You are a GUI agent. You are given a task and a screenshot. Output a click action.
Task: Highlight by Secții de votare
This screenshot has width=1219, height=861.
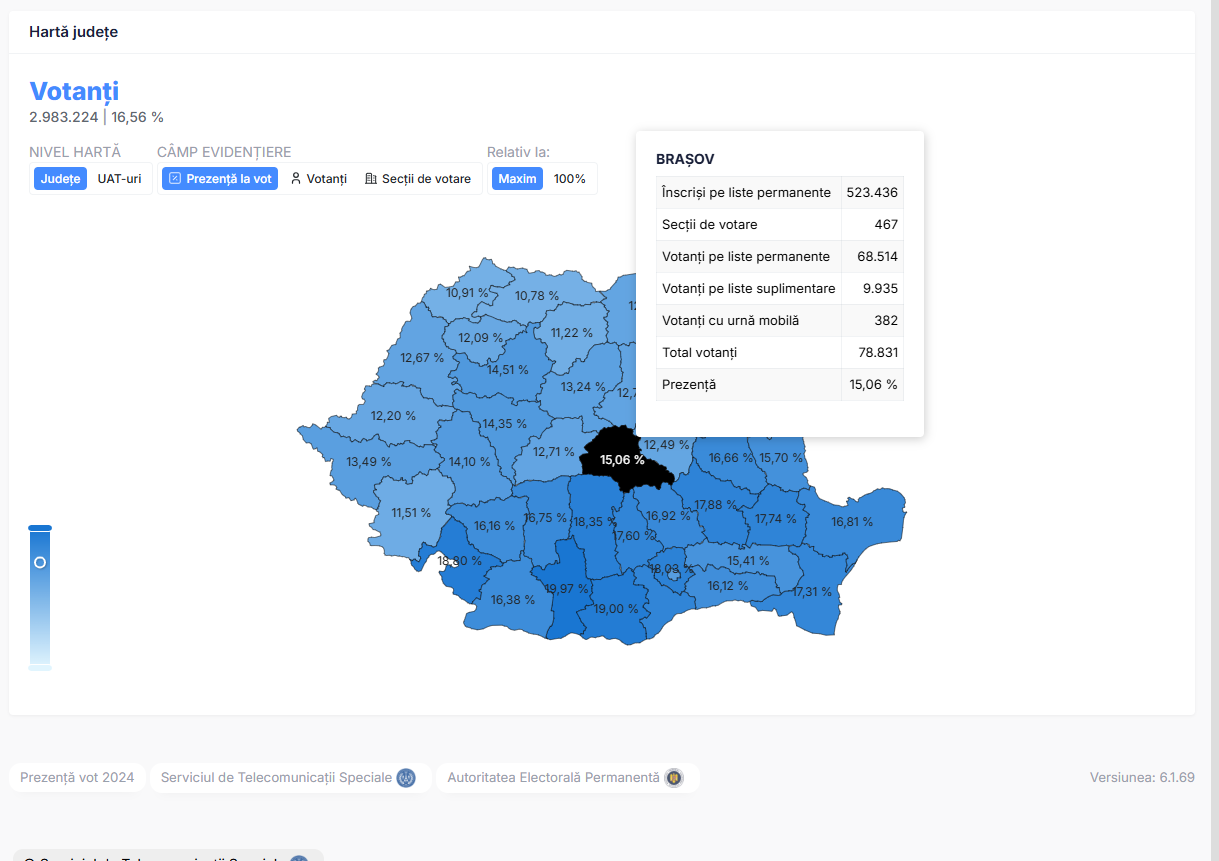417,179
